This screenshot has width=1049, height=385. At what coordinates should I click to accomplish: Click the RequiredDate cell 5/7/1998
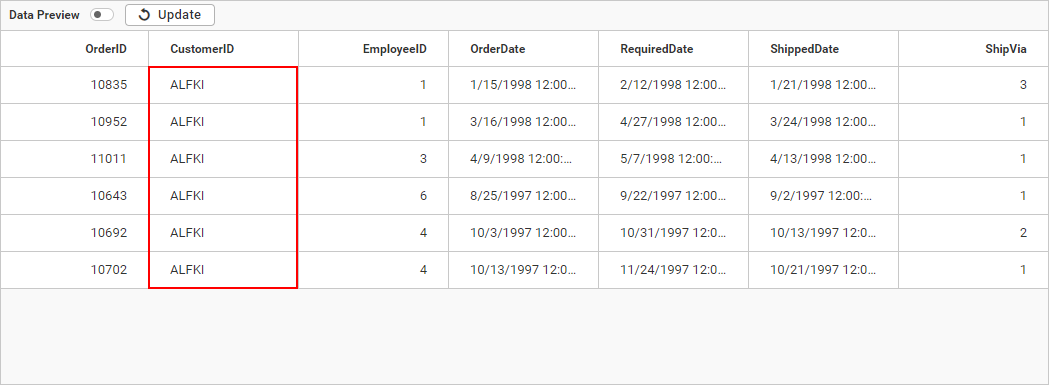[673, 159]
